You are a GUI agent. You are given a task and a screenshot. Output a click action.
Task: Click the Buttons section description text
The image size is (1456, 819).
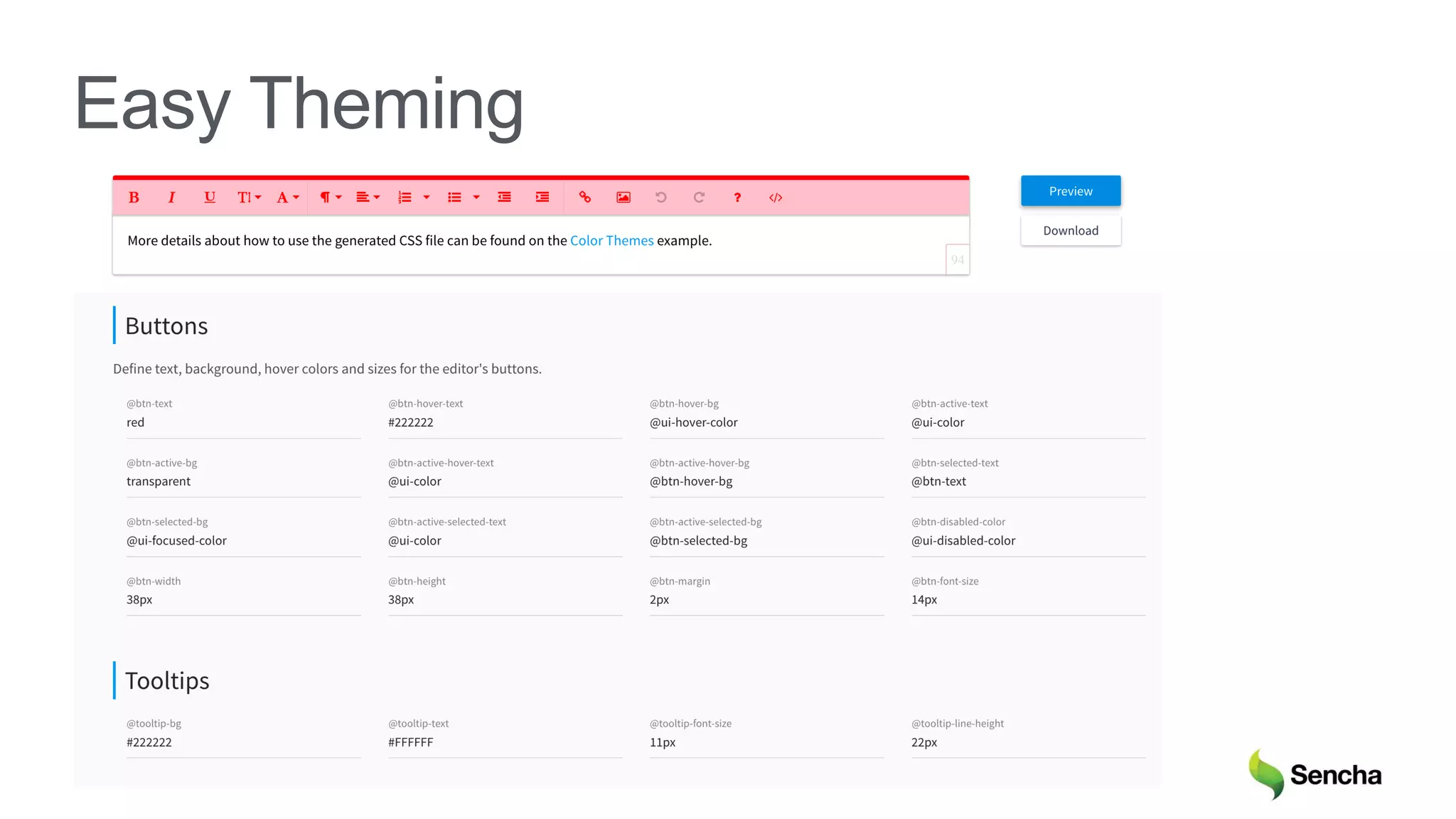point(327,369)
